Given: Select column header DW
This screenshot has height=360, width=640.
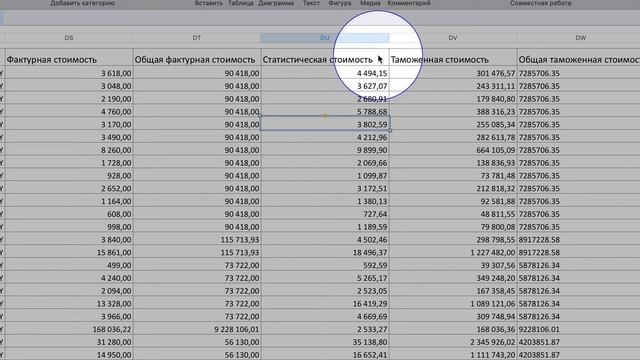Looking at the screenshot, I should tap(580, 38).
